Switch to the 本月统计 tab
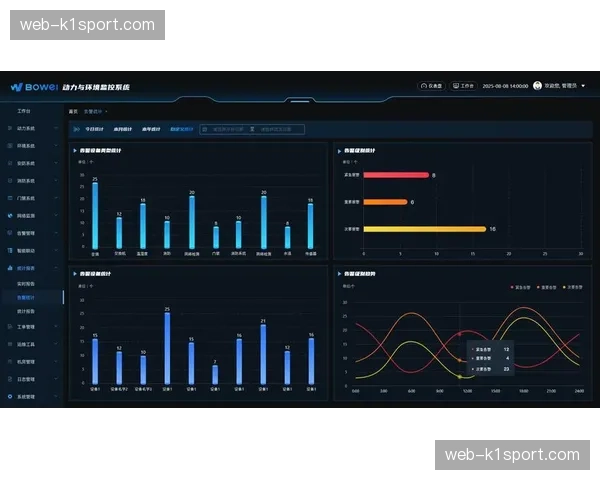Viewport: 600px width, 480px height. pos(122,129)
